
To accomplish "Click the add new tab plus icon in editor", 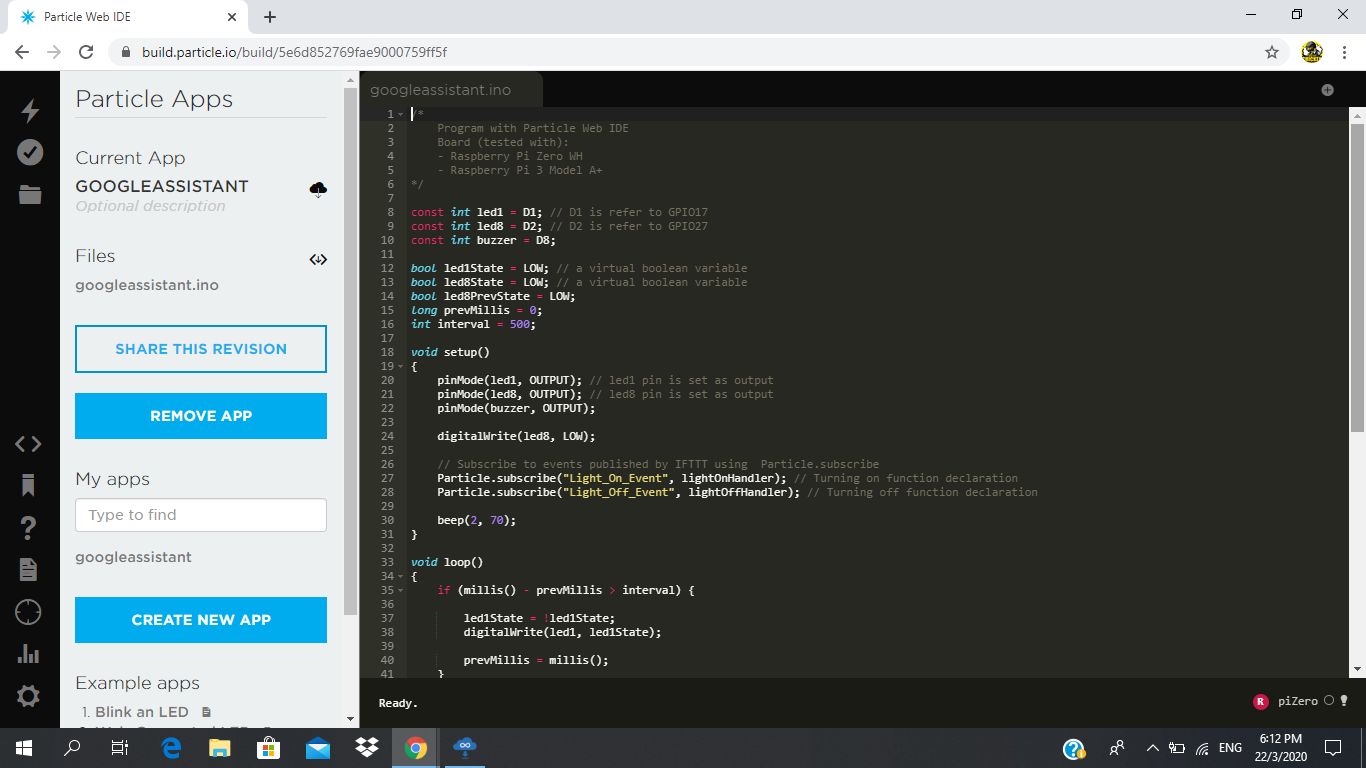I will [1327, 90].
